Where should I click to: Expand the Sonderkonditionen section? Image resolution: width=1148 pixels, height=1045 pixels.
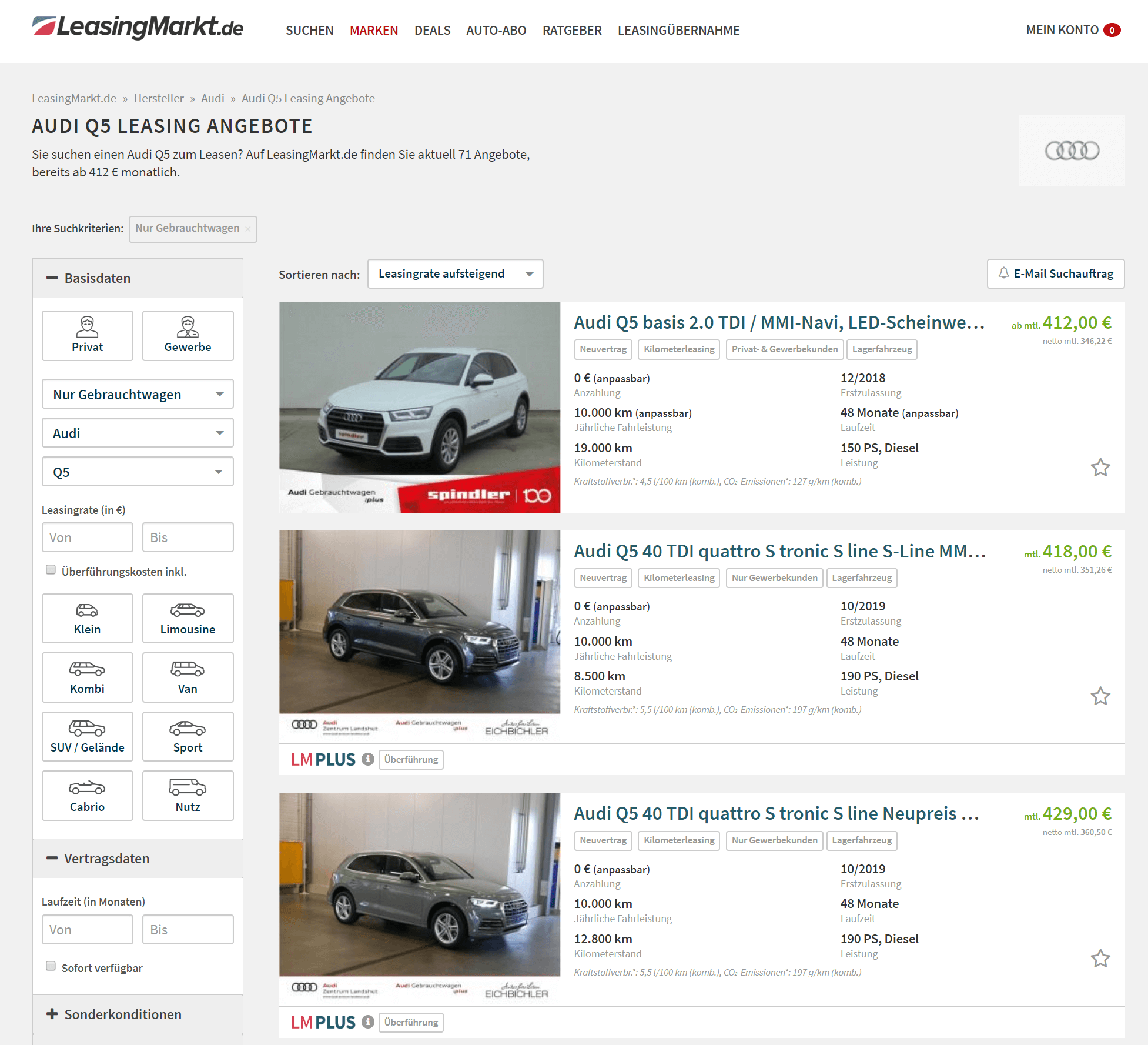click(x=138, y=1014)
